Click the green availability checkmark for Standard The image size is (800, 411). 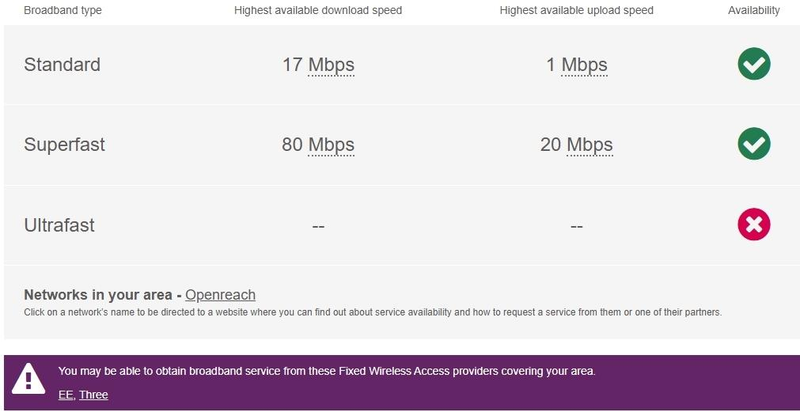754,65
